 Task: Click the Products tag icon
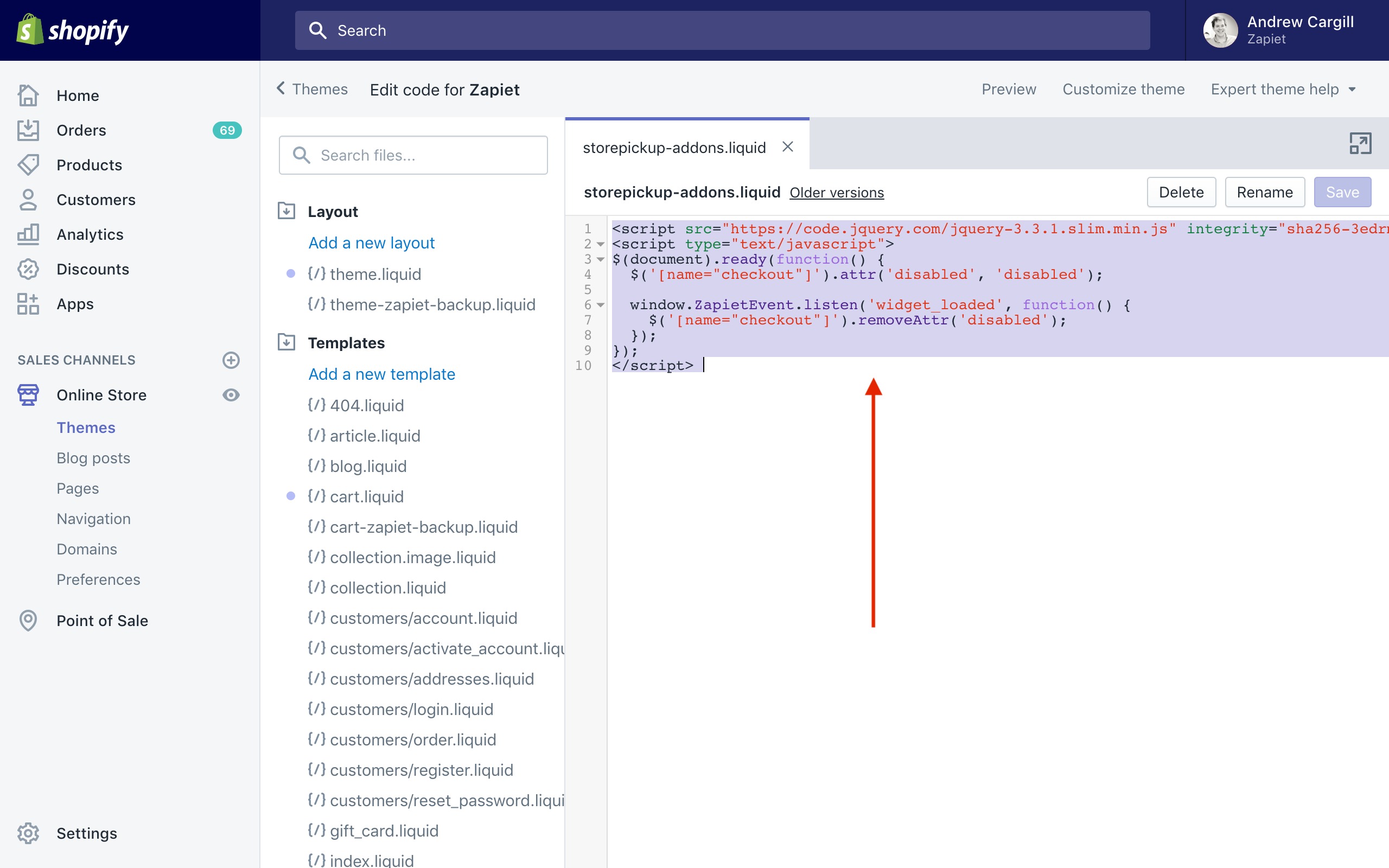coord(28,165)
